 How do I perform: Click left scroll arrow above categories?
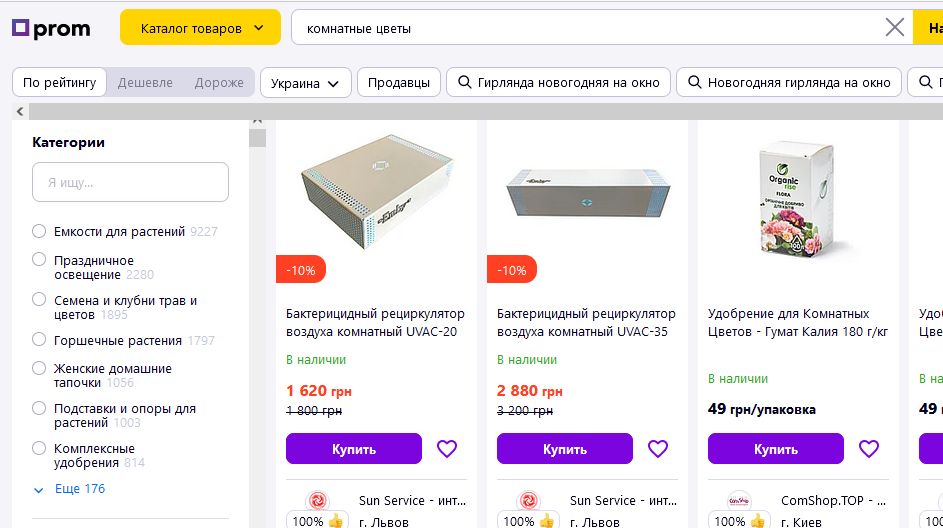pos(19,111)
